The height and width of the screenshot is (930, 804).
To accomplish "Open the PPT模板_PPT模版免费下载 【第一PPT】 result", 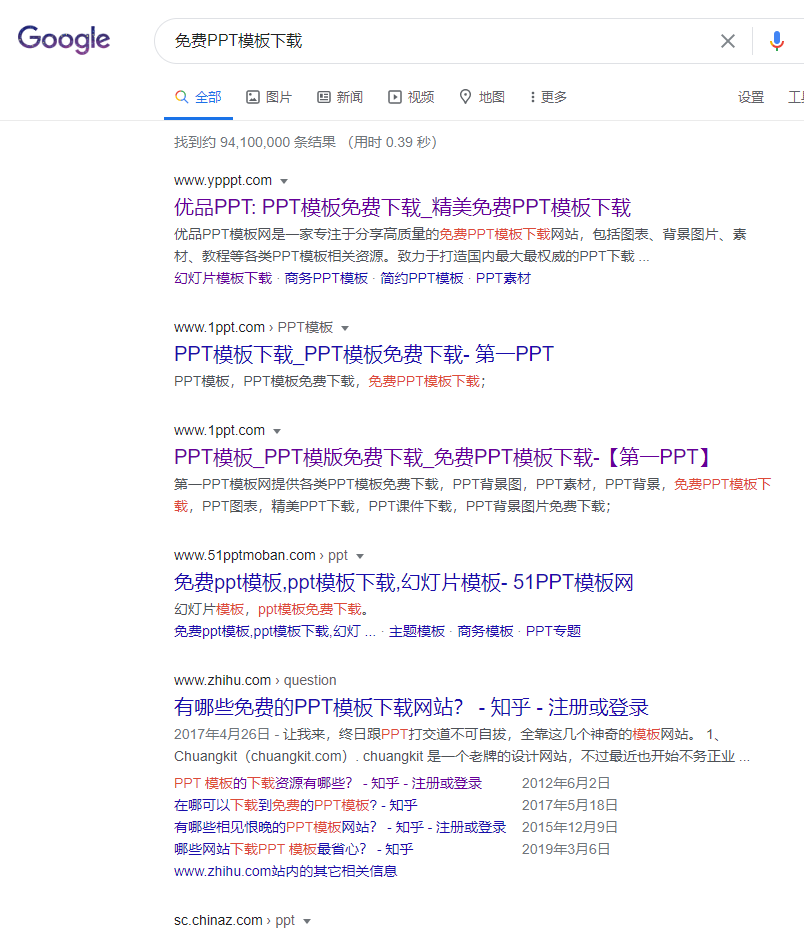I will pyautogui.click(x=442, y=457).
